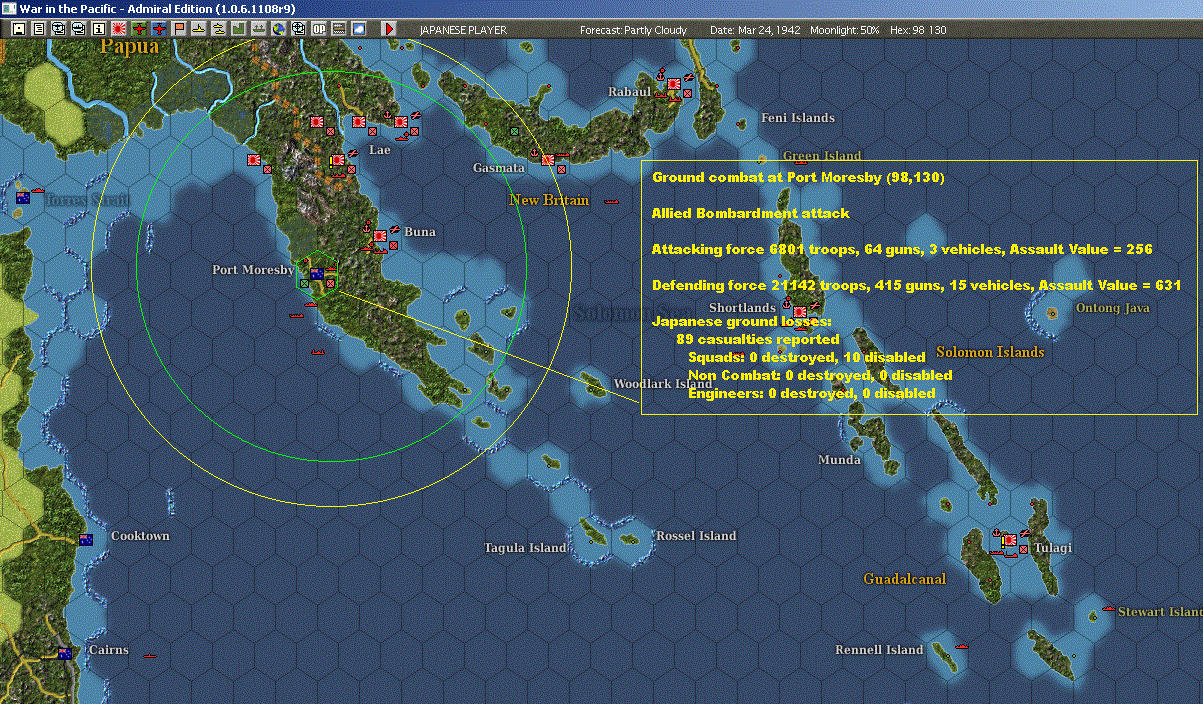Click the striped list toolbar icon
This screenshot has width=1203, height=704.
coord(339,29)
